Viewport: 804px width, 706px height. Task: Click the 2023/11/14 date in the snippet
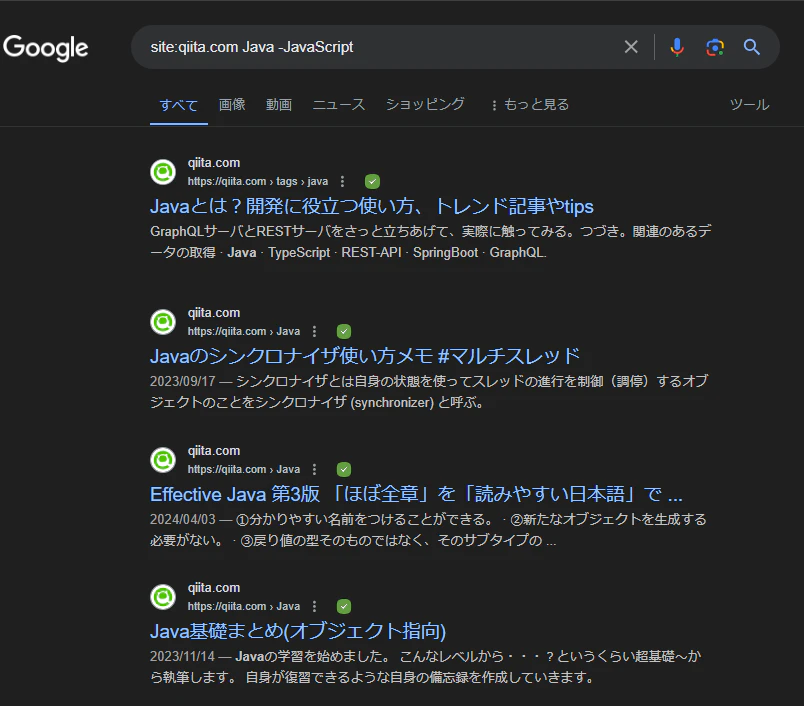coord(183,656)
